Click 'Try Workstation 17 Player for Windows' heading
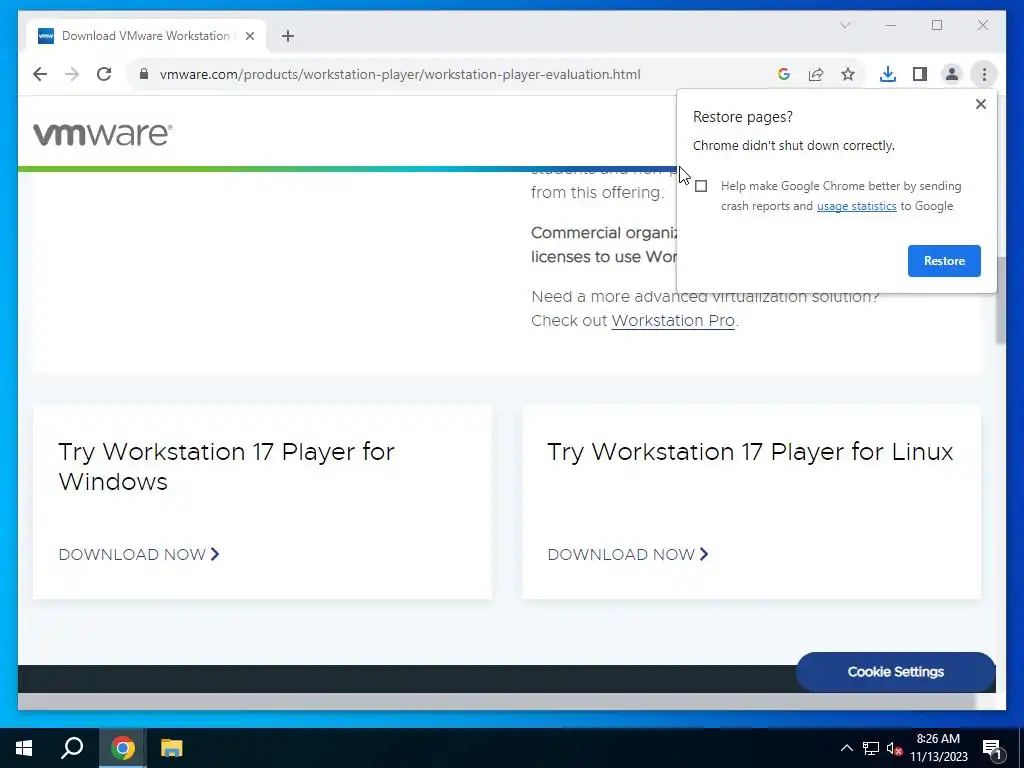This screenshot has height=768, width=1024. (x=227, y=467)
